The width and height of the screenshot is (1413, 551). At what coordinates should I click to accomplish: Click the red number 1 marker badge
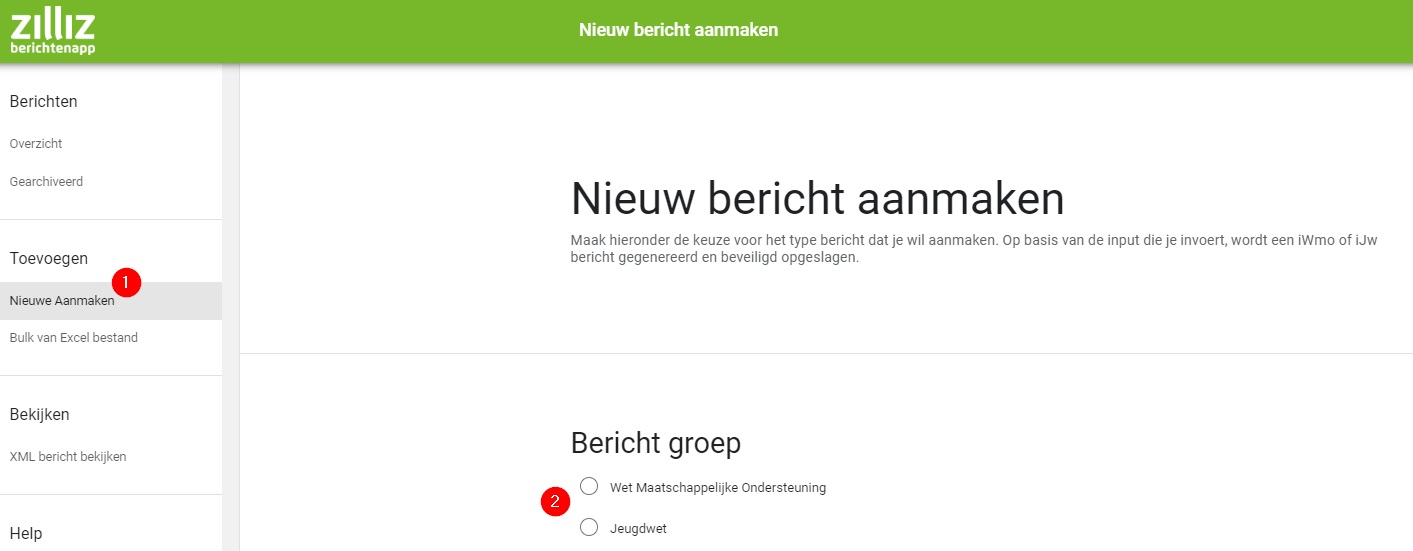pyautogui.click(x=126, y=283)
